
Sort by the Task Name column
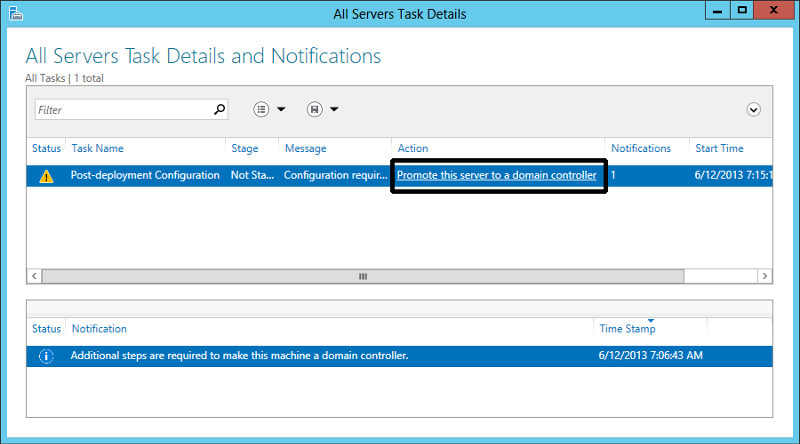(x=97, y=149)
